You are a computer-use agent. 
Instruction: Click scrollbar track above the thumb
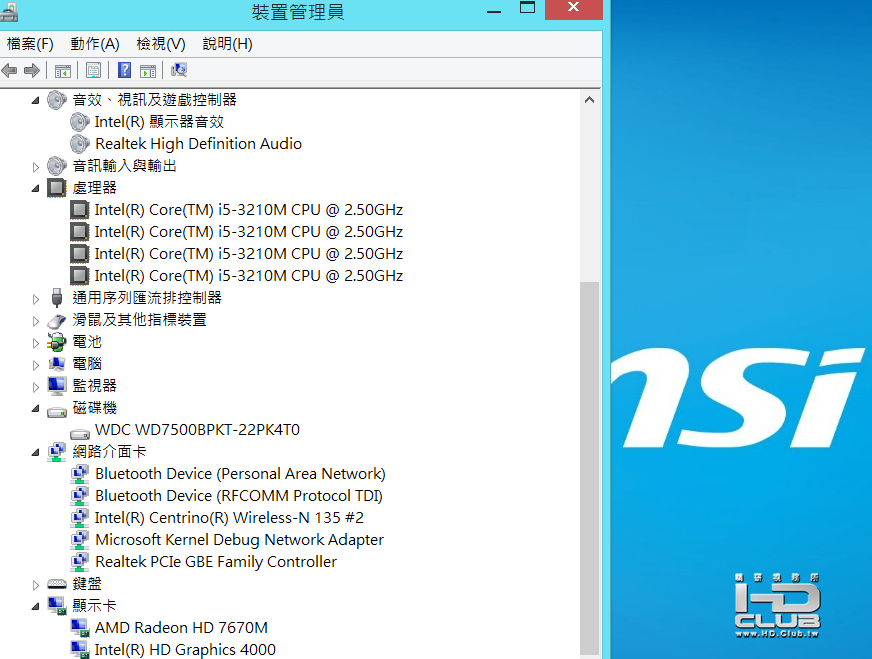(589, 196)
